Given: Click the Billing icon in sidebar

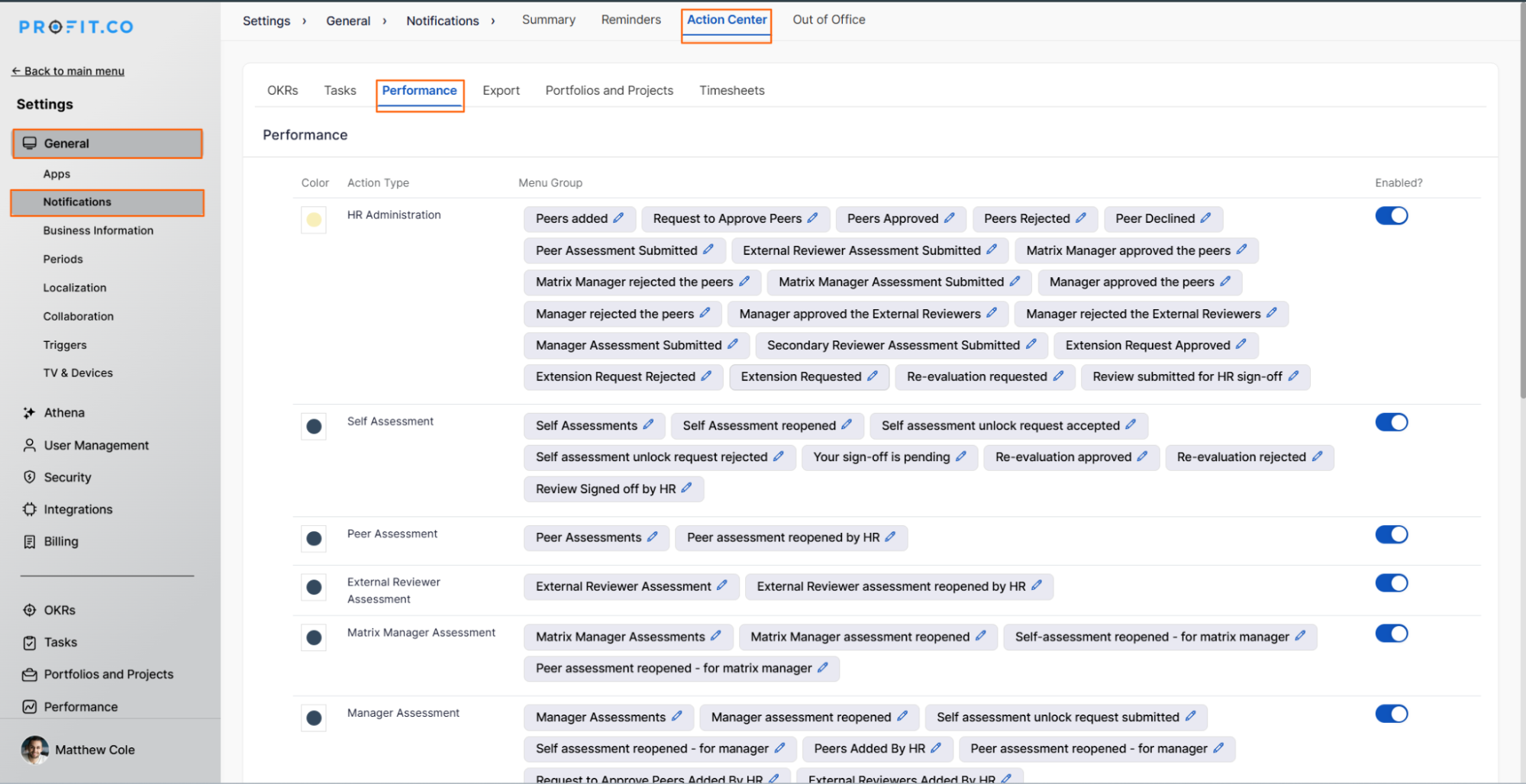Looking at the screenshot, I should coord(30,541).
